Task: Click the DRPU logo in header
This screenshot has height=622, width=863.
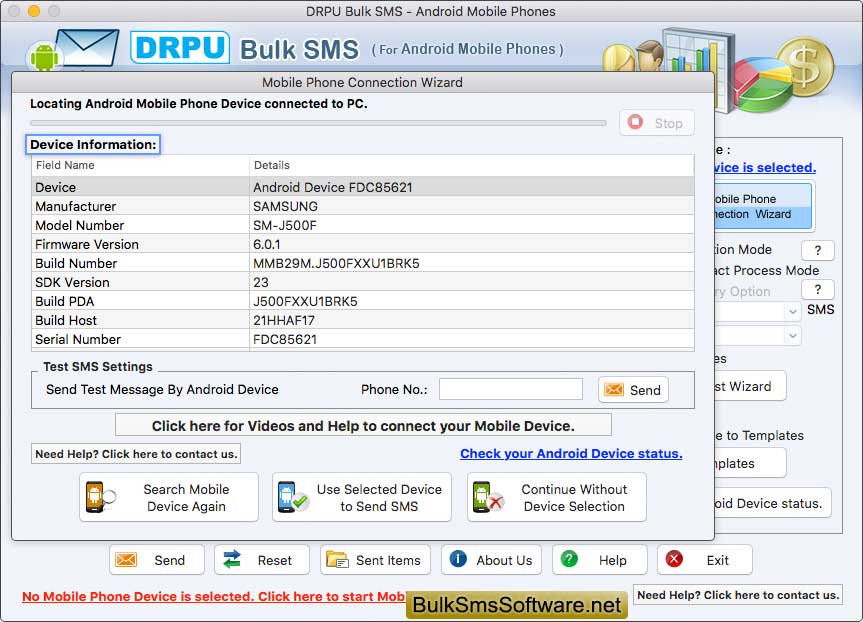Action: pyautogui.click(x=180, y=47)
